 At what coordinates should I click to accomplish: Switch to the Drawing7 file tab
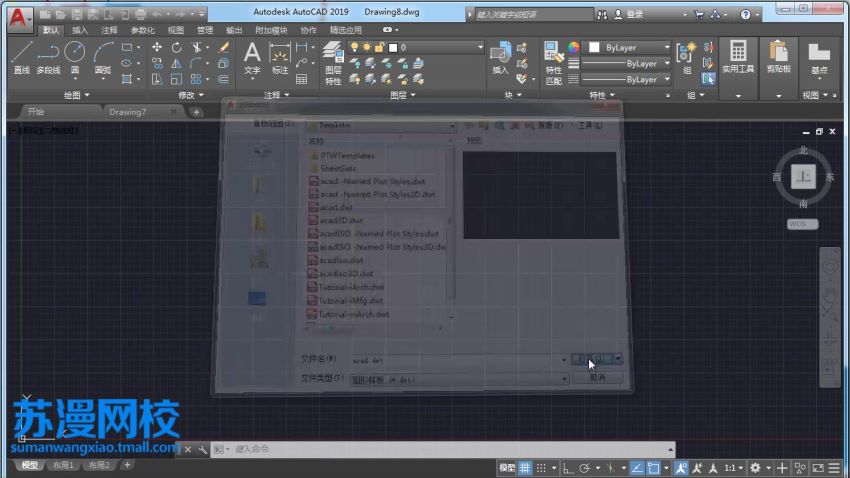pyautogui.click(x=127, y=112)
